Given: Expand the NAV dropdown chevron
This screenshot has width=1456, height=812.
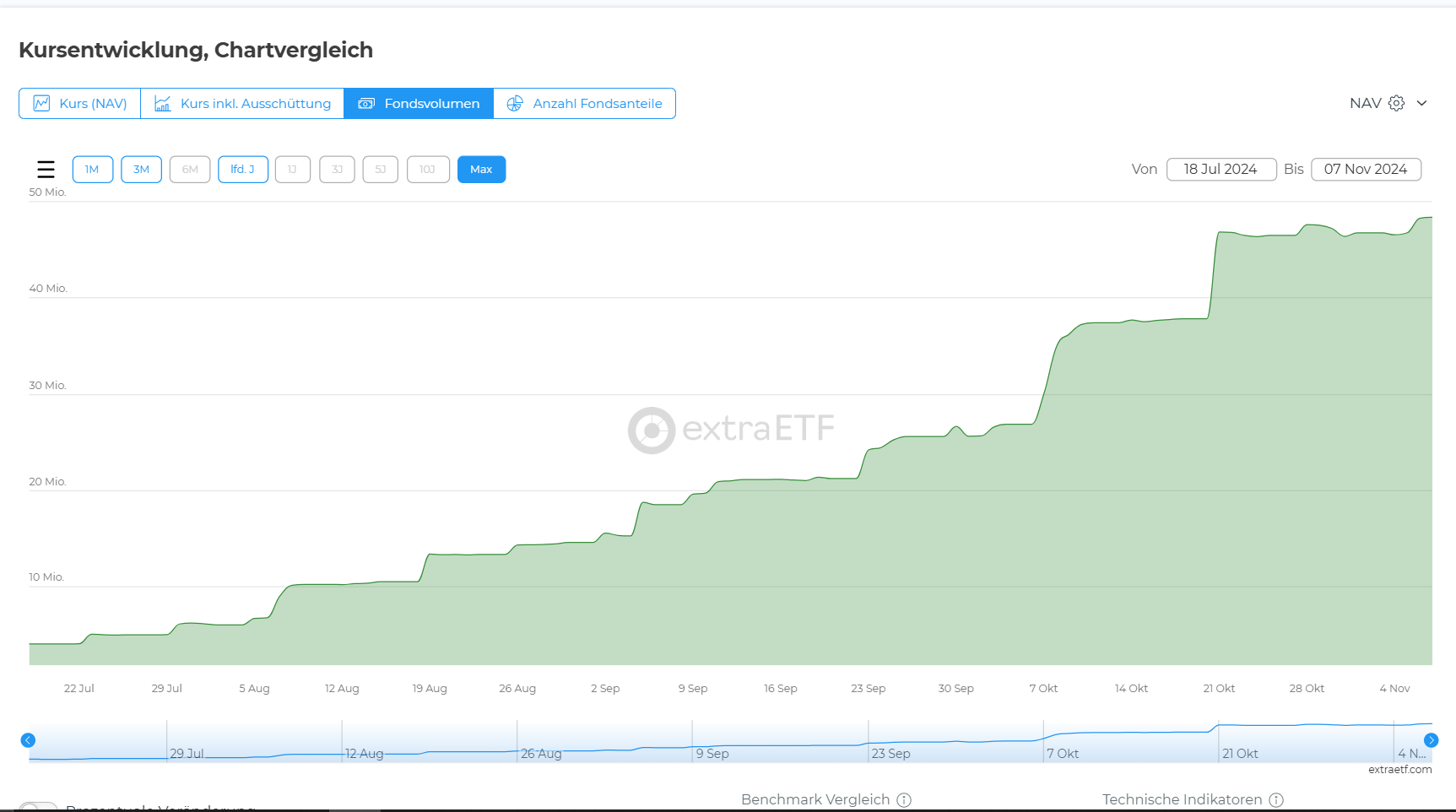Looking at the screenshot, I should pyautogui.click(x=1421, y=103).
